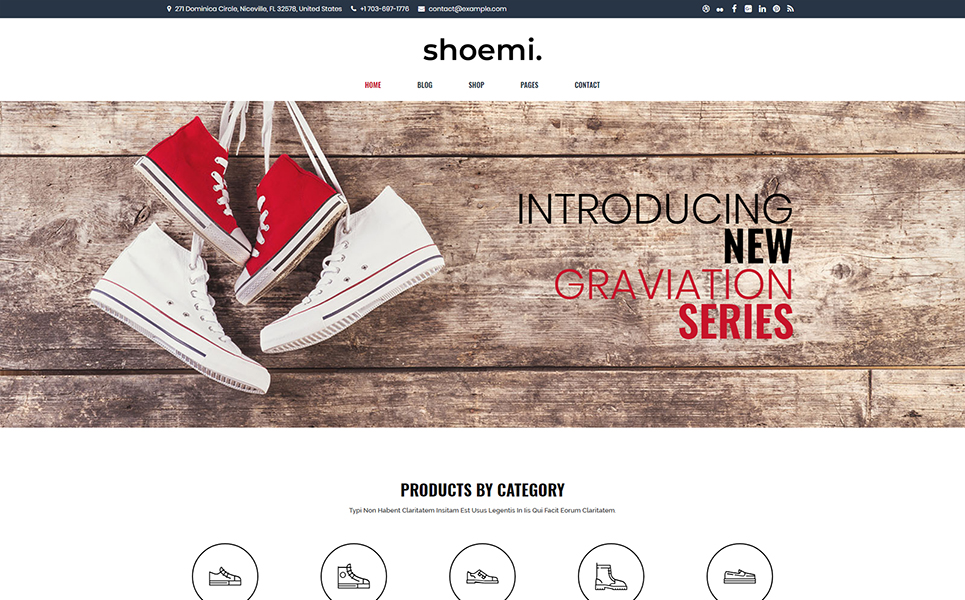
Task: Open the SHOP menu item
Action: [476, 85]
